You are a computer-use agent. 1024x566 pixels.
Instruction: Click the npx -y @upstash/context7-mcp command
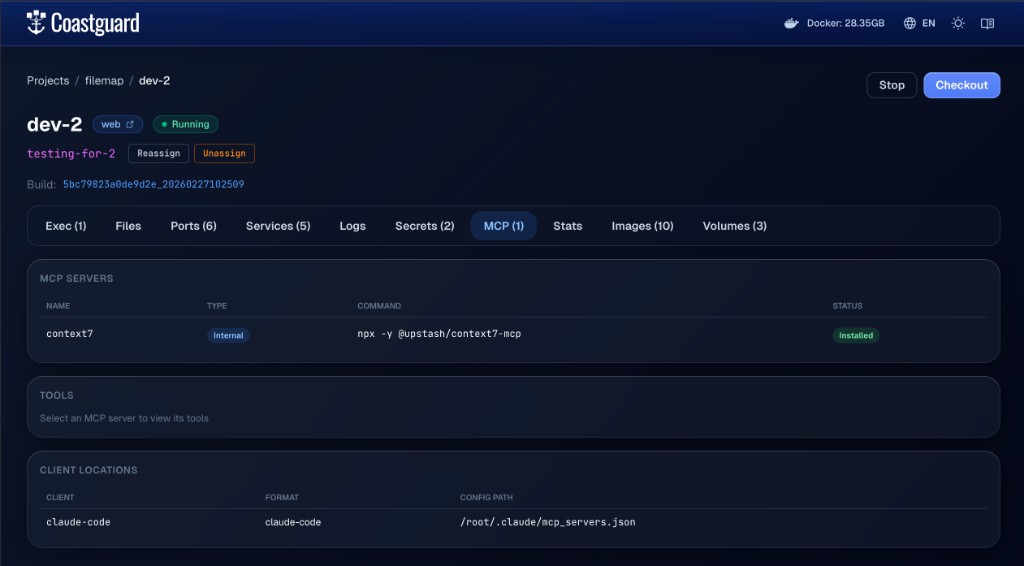[439, 334]
